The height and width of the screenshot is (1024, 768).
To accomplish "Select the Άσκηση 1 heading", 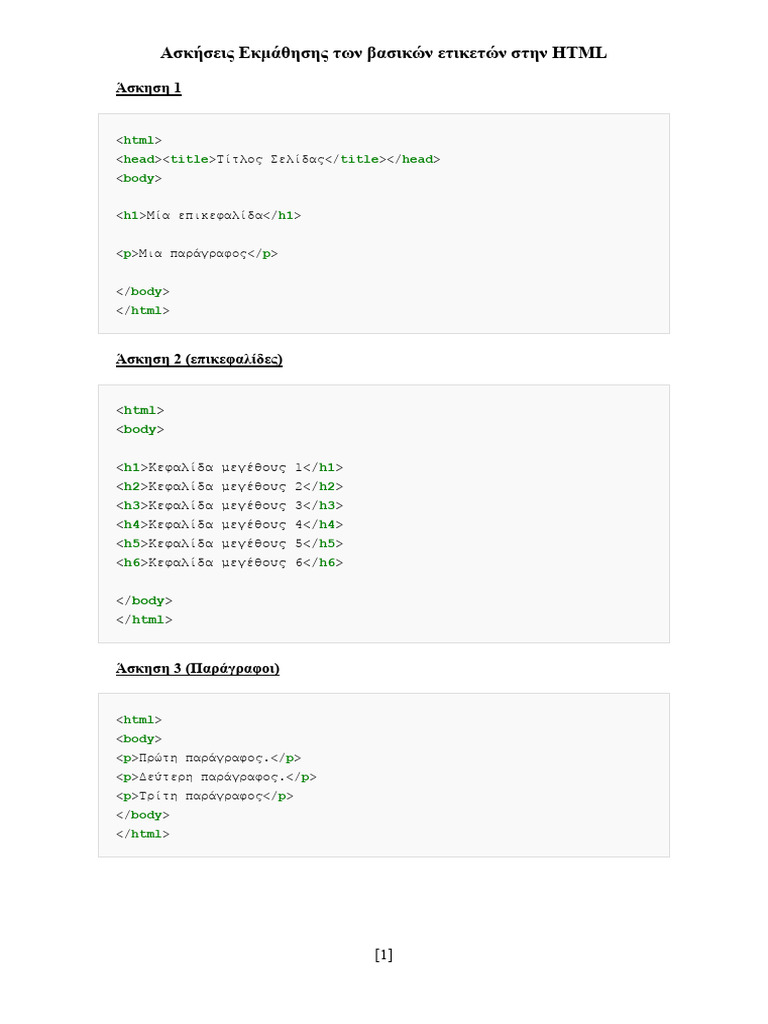I will 148,88.
